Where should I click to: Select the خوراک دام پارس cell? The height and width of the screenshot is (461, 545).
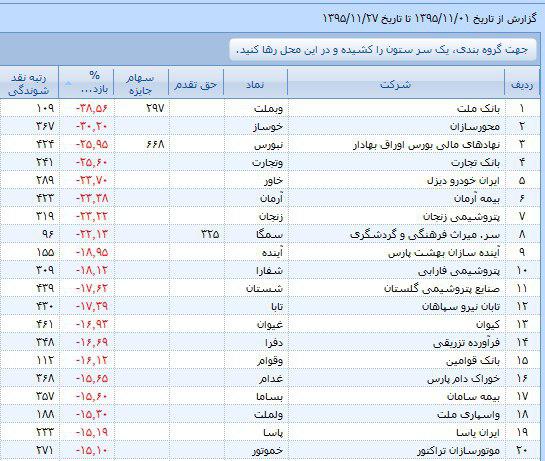397,378
